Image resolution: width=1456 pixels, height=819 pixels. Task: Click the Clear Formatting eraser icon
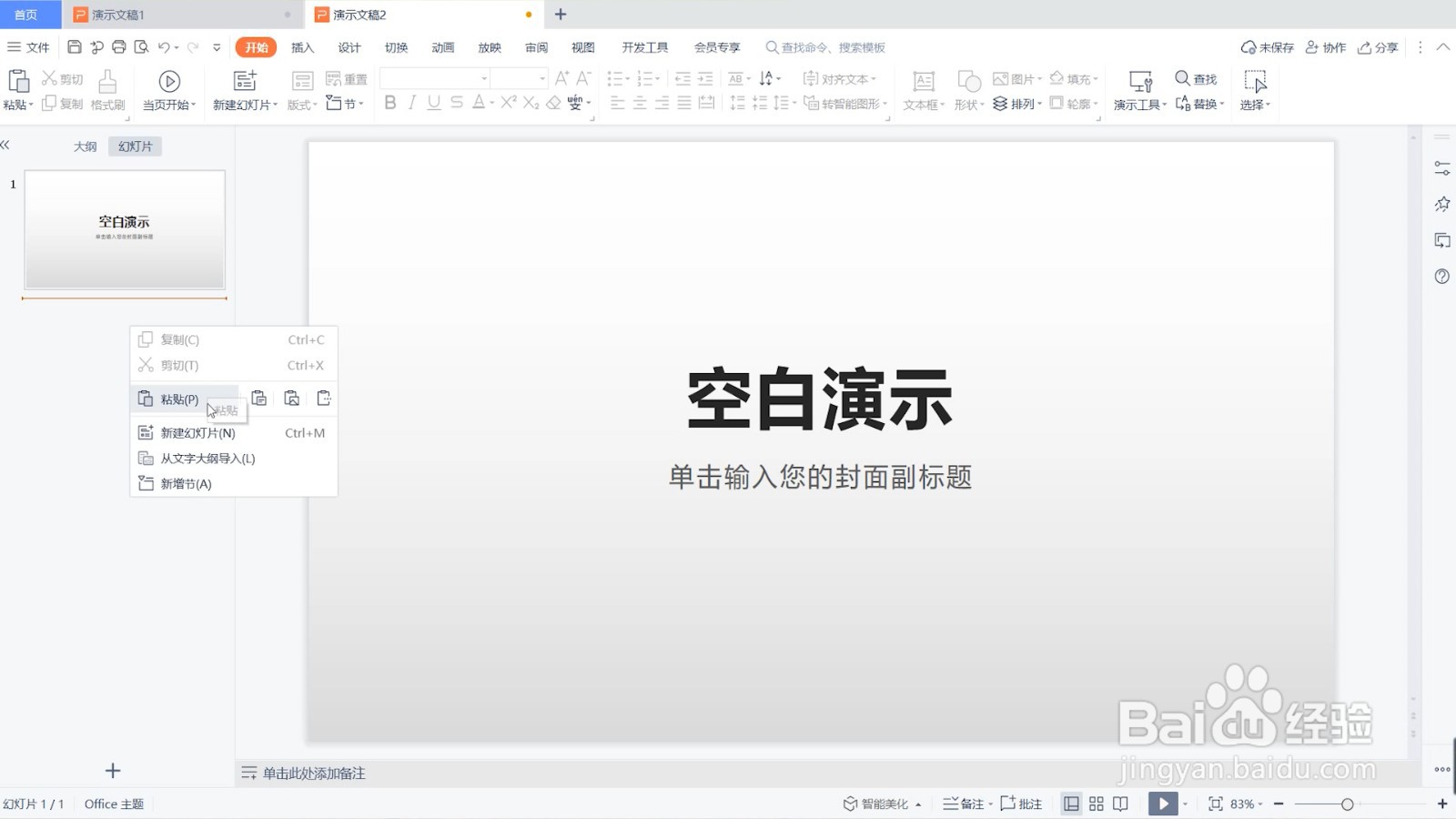pos(553,103)
